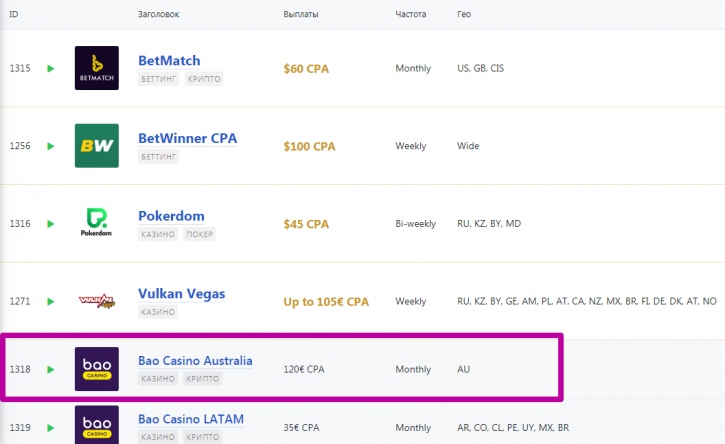Open the Bao Casino LATAM logo thumbnail
Viewport: 725px width, 444px height.
[x=97, y=425]
